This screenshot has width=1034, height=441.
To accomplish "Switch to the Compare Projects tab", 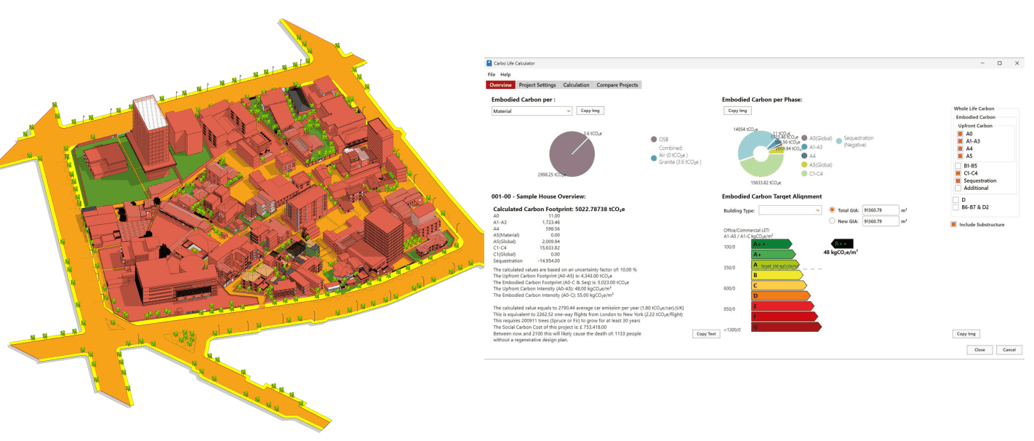I will [617, 85].
